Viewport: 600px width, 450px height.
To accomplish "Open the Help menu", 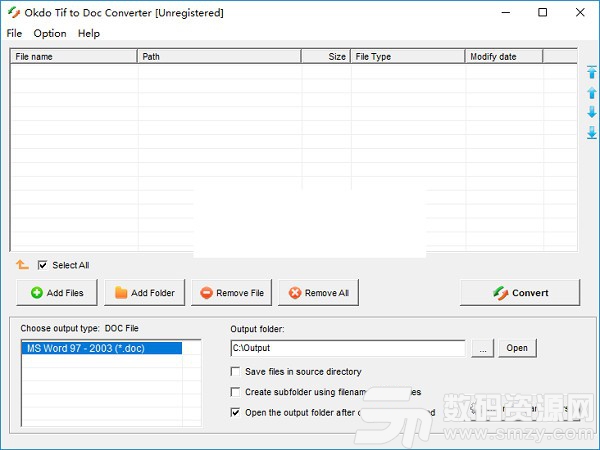I will coord(89,33).
